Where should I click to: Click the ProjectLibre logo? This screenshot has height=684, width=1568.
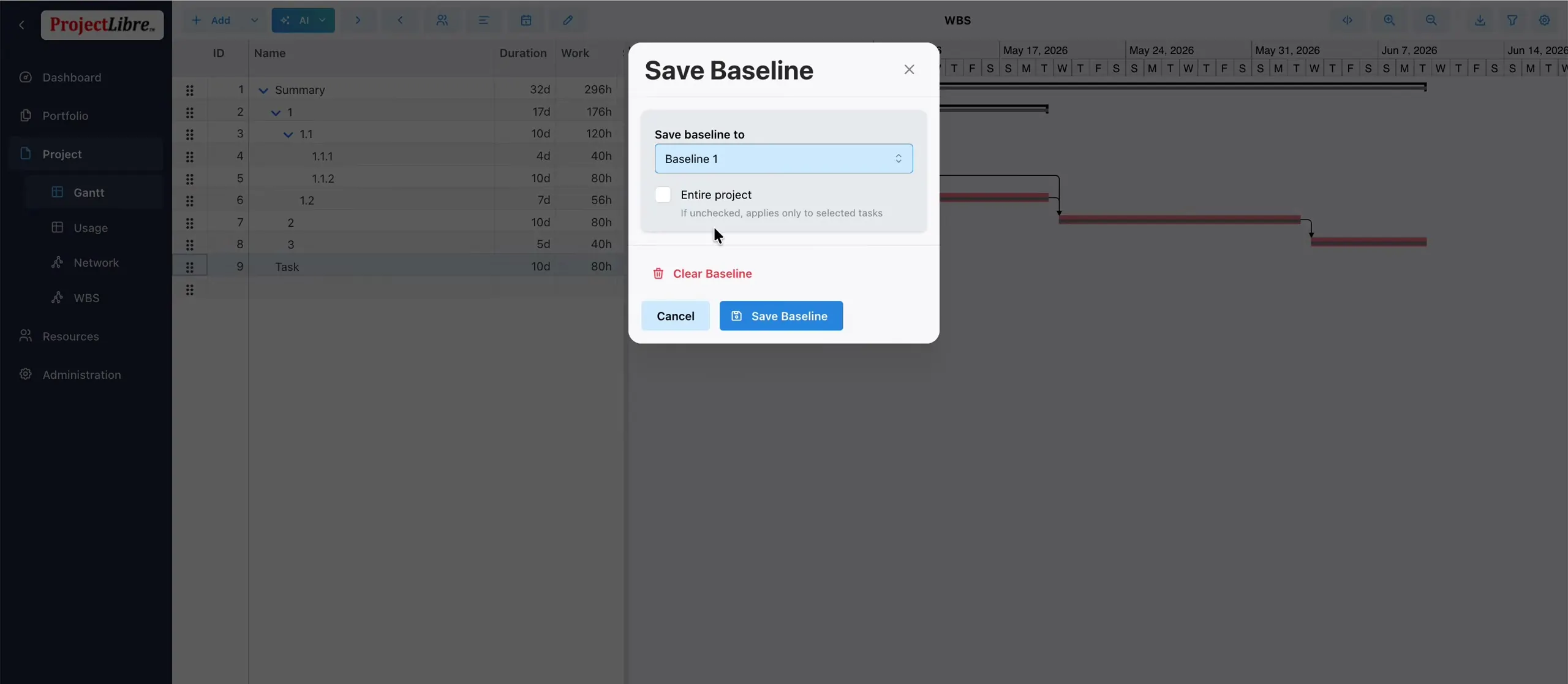tap(102, 25)
